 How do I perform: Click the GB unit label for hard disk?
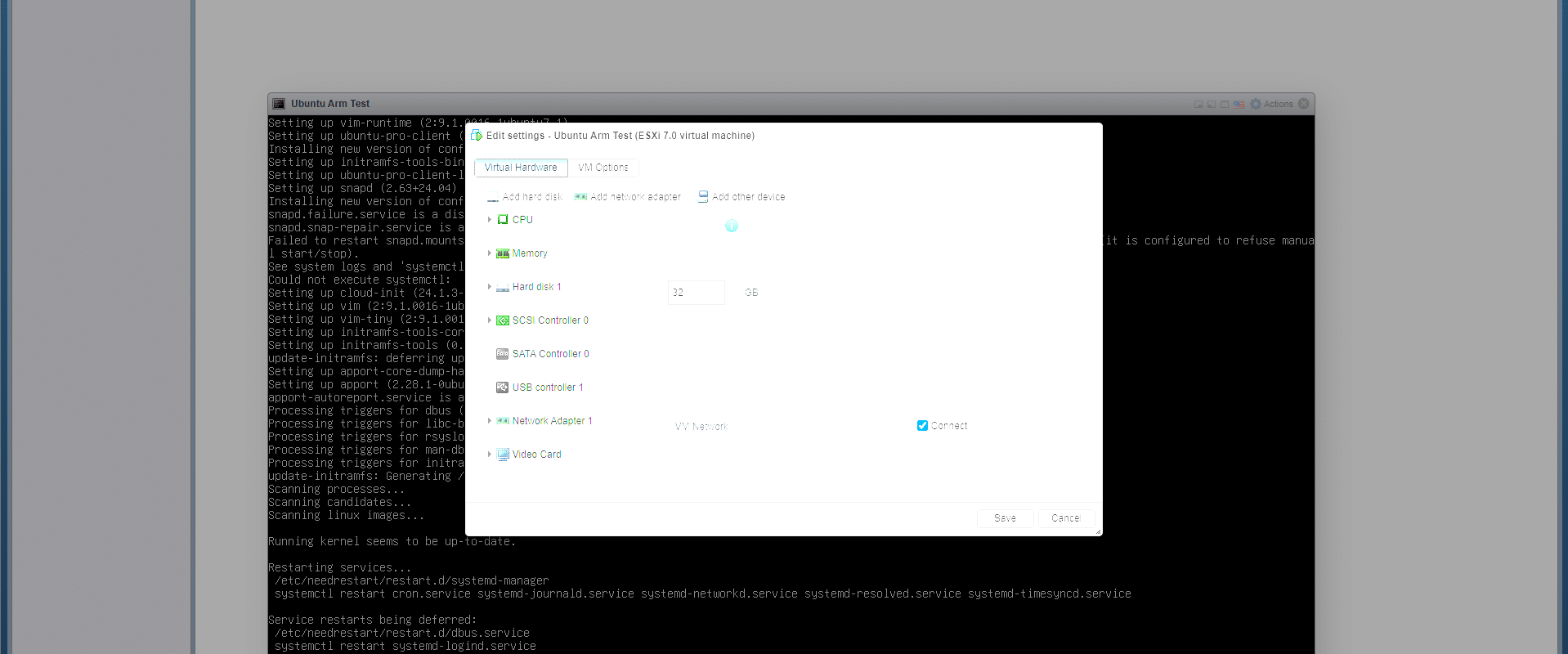coord(751,293)
